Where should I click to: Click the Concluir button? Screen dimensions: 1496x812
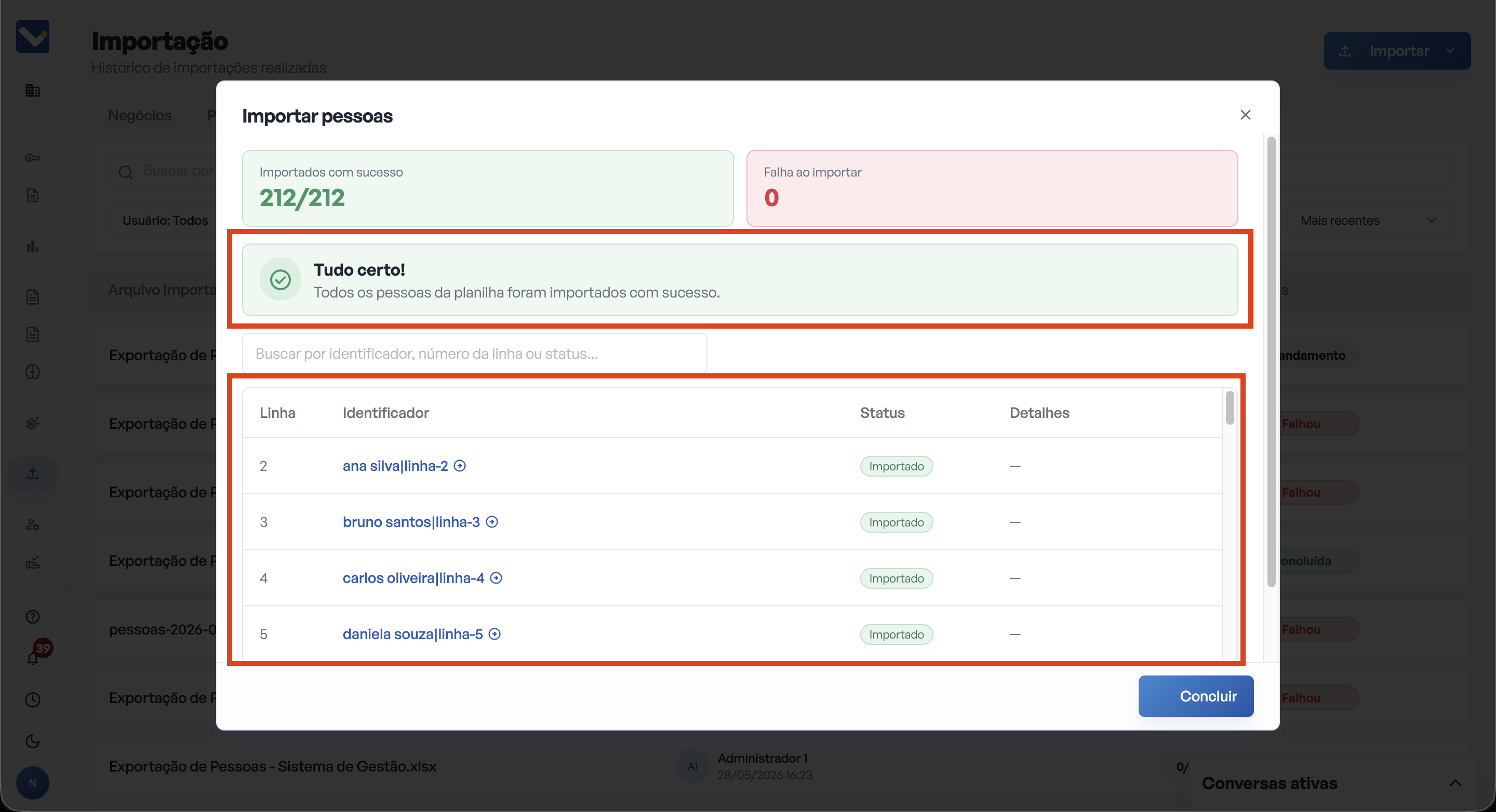coord(1196,696)
